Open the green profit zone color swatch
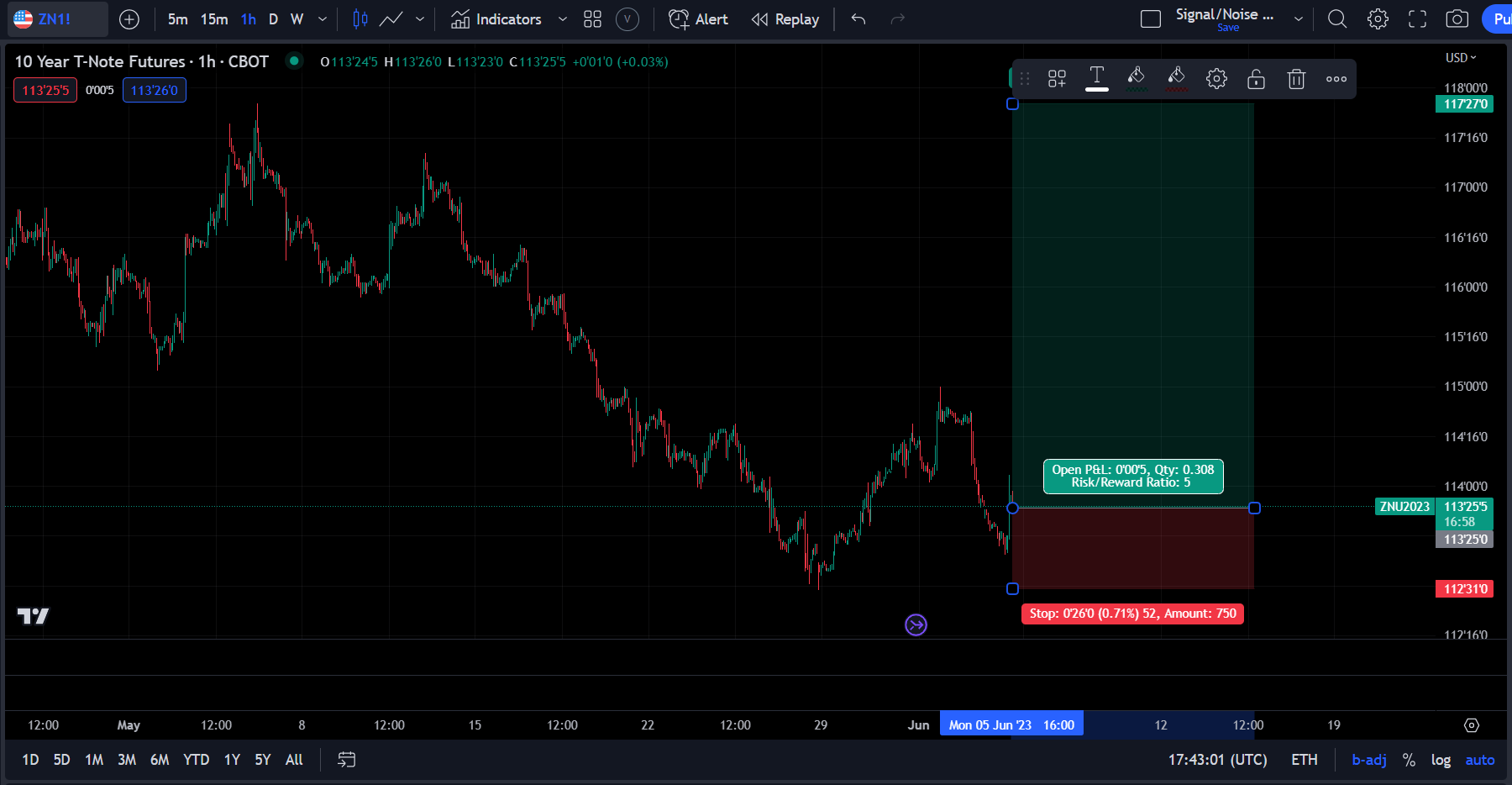1512x785 pixels. pyautogui.click(x=1137, y=78)
